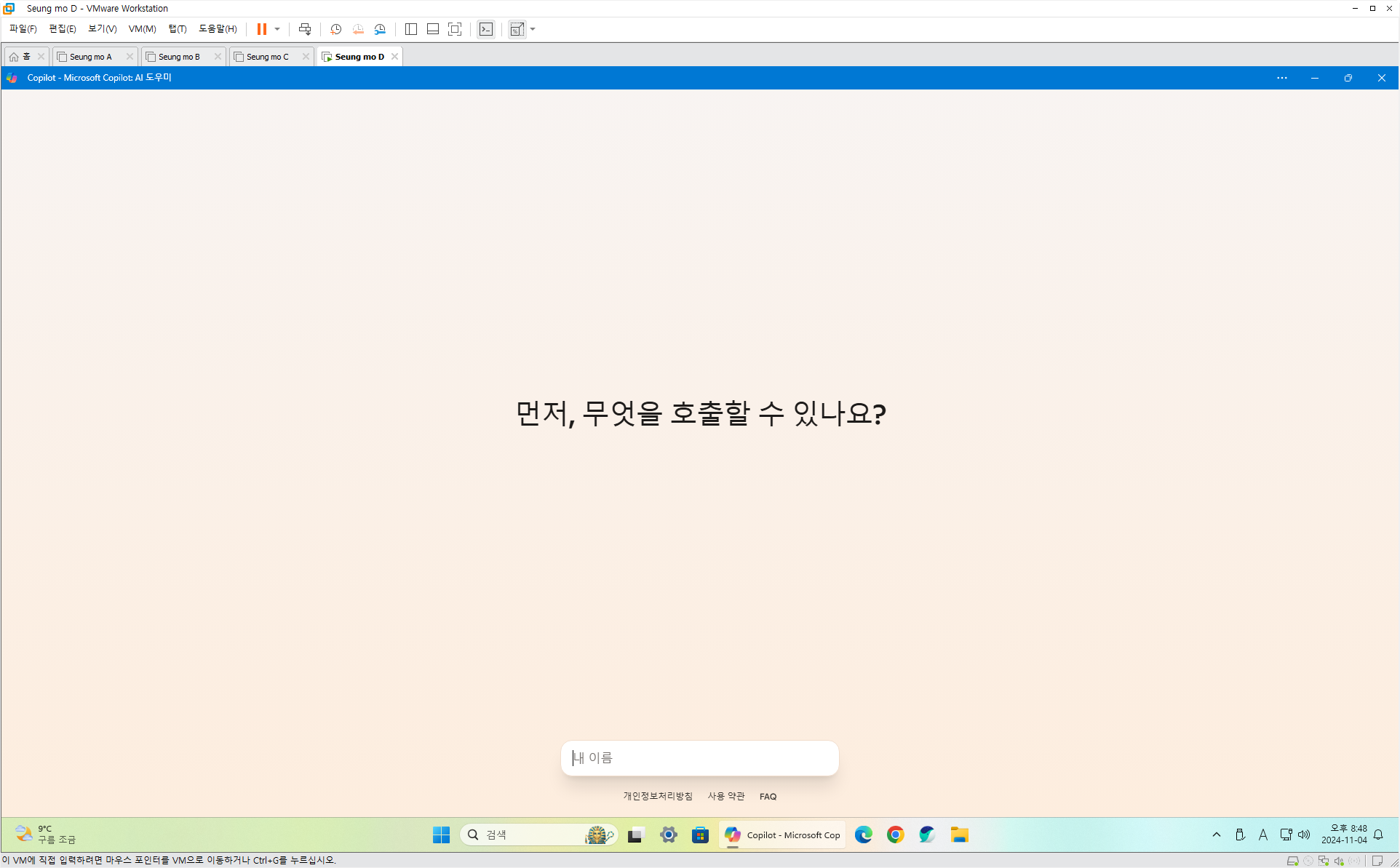Open Google Chrome from the taskbar
This screenshot has height=868, width=1400.
895,835
